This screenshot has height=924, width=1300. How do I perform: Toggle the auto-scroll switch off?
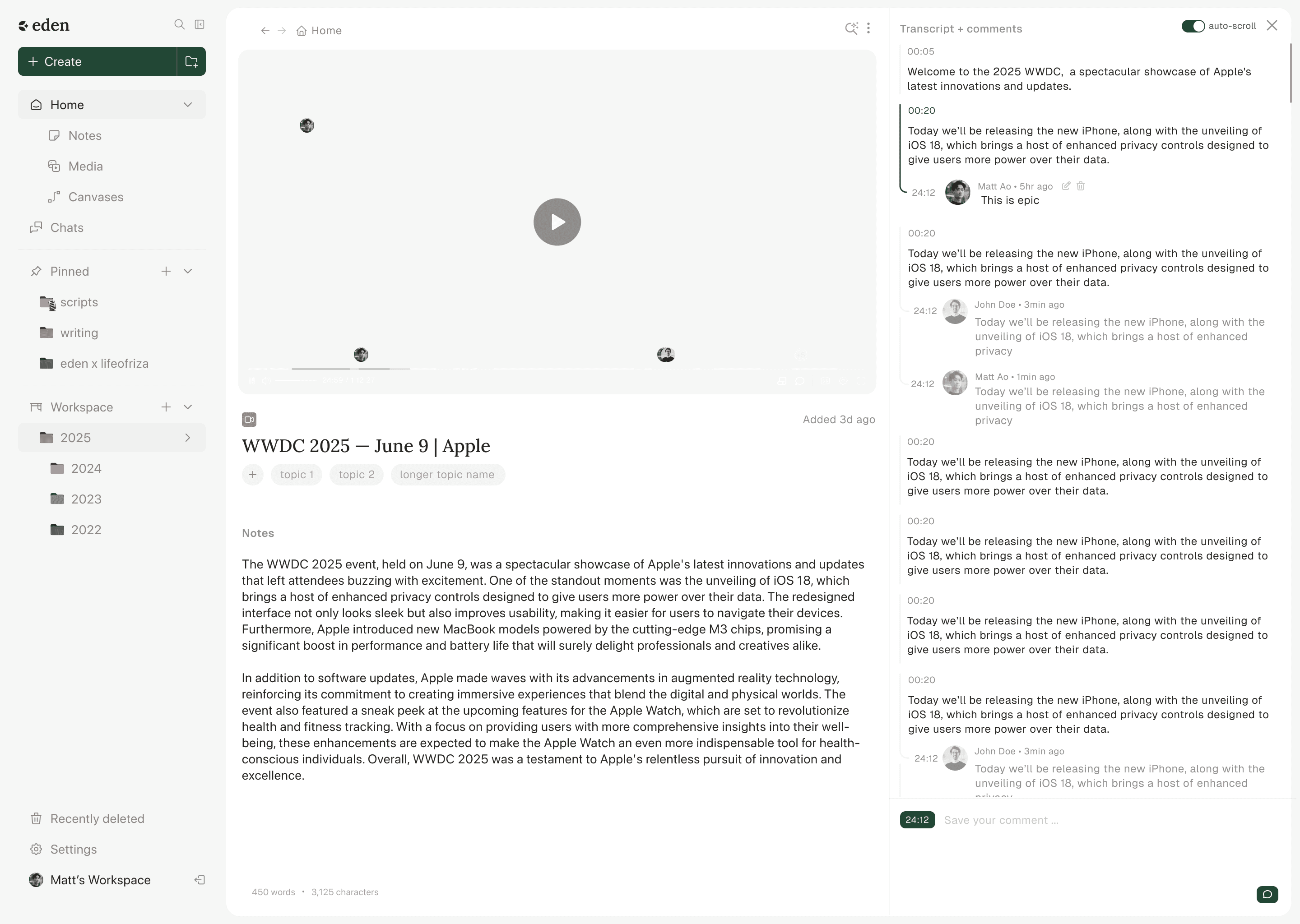pyautogui.click(x=1193, y=26)
